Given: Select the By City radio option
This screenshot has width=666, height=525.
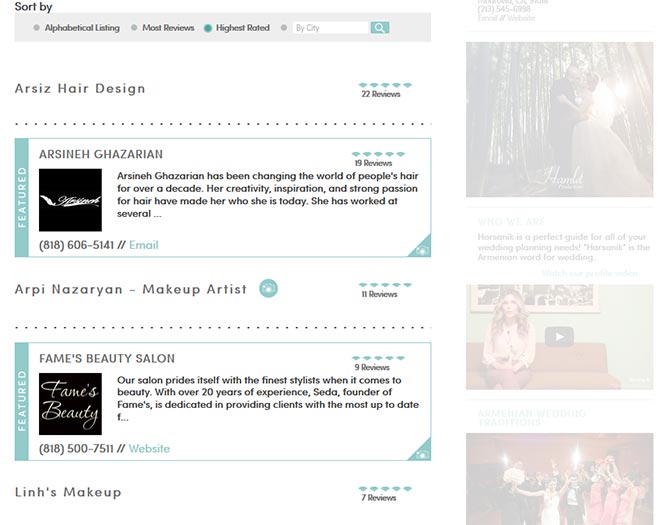Looking at the screenshot, I should (x=284, y=28).
